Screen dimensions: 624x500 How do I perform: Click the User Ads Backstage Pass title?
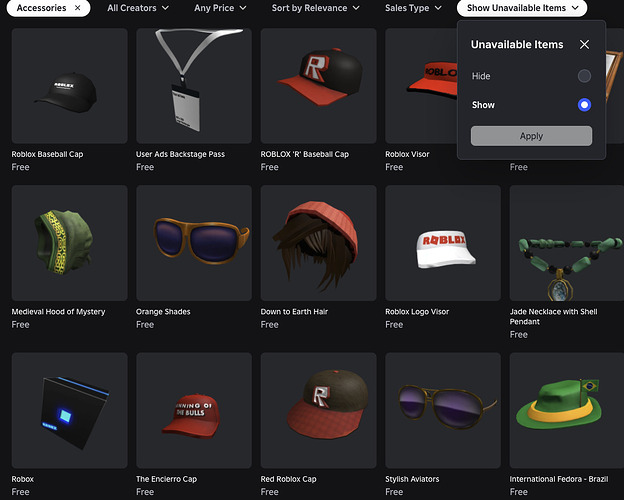pos(180,154)
